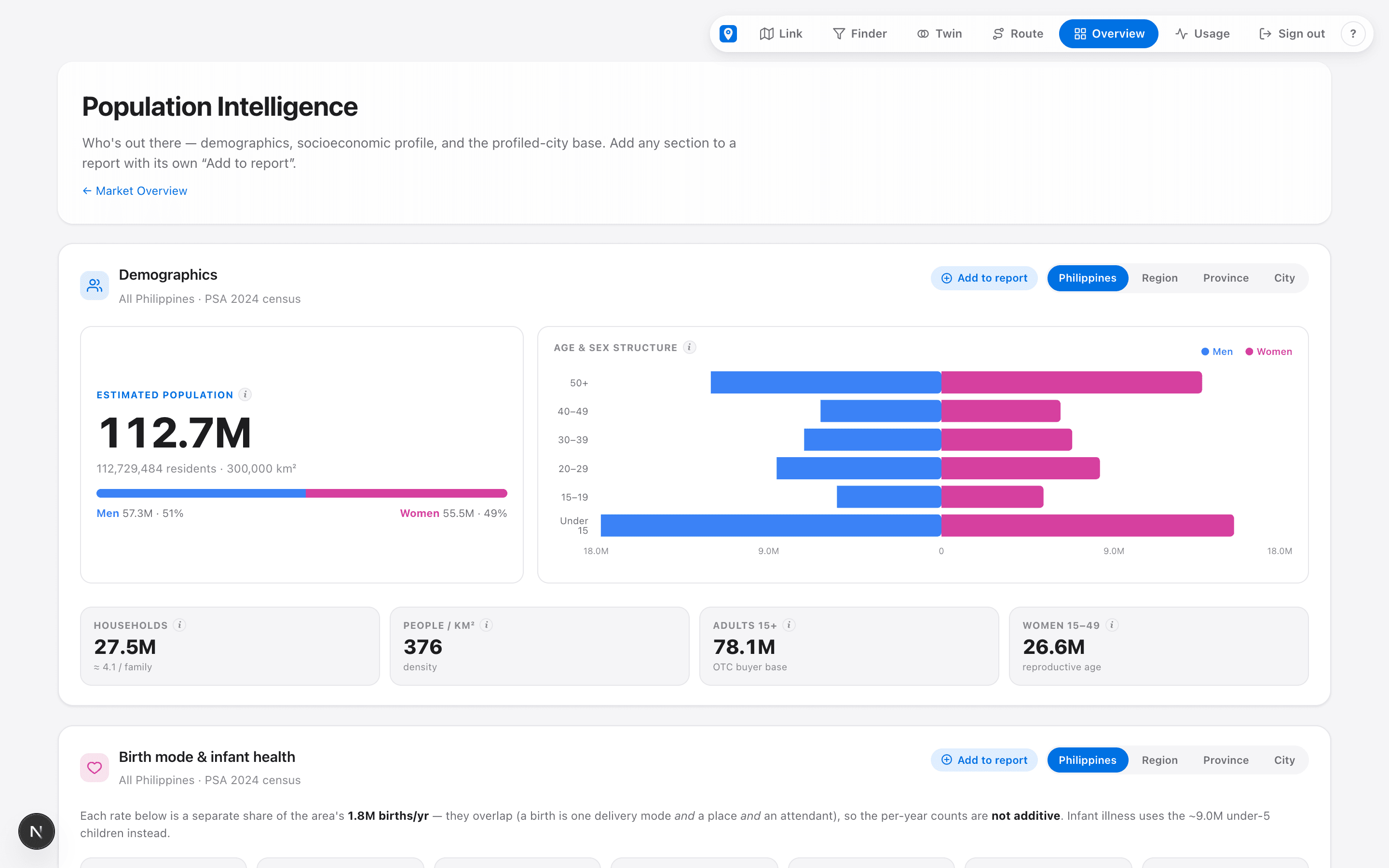Viewport: 1389px width, 868px height.
Task: Click the blue map pin logo icon
Action: coord(728,34)
